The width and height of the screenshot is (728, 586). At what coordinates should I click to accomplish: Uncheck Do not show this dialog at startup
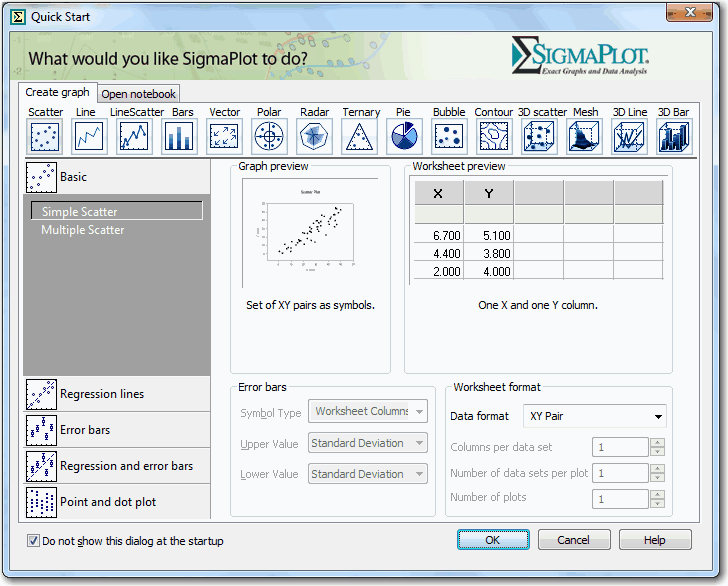tap(33, 541)
